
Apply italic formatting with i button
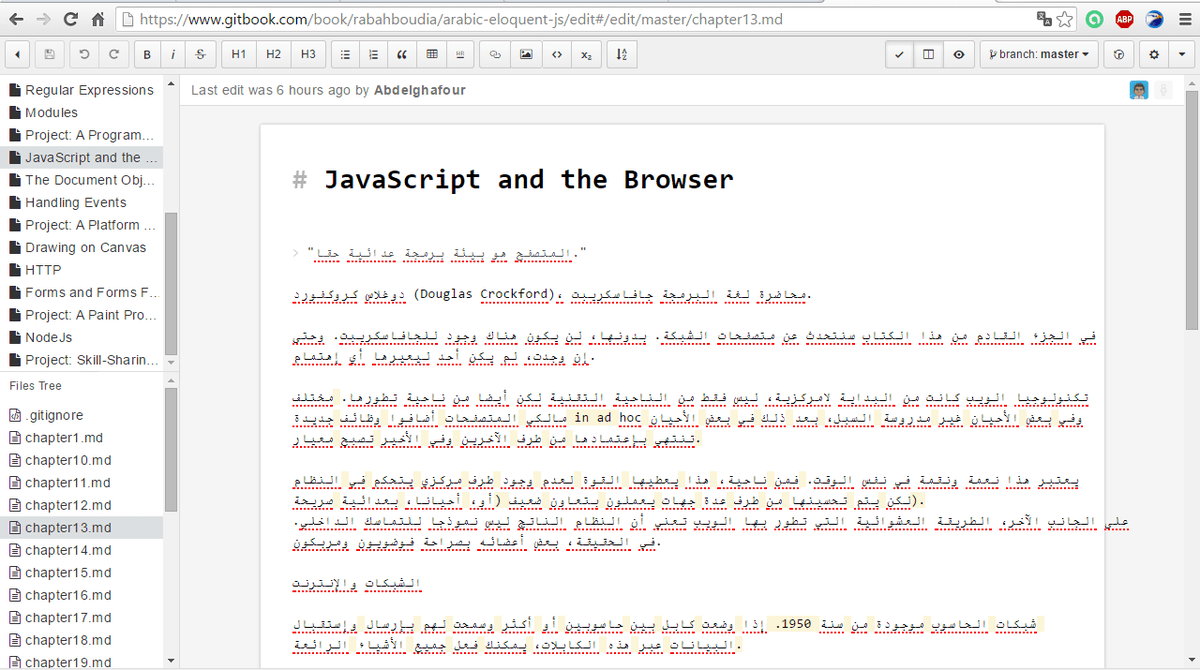[x=174, y=54]
